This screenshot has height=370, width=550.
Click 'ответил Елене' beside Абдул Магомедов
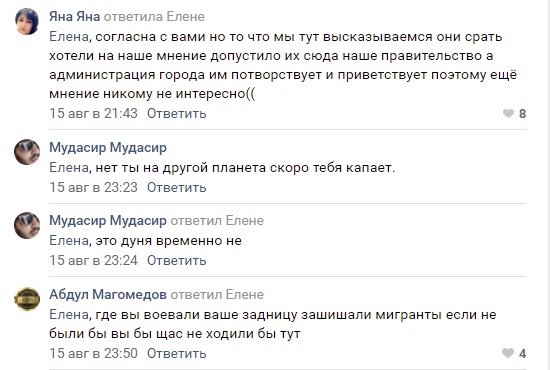click(217, 294)
